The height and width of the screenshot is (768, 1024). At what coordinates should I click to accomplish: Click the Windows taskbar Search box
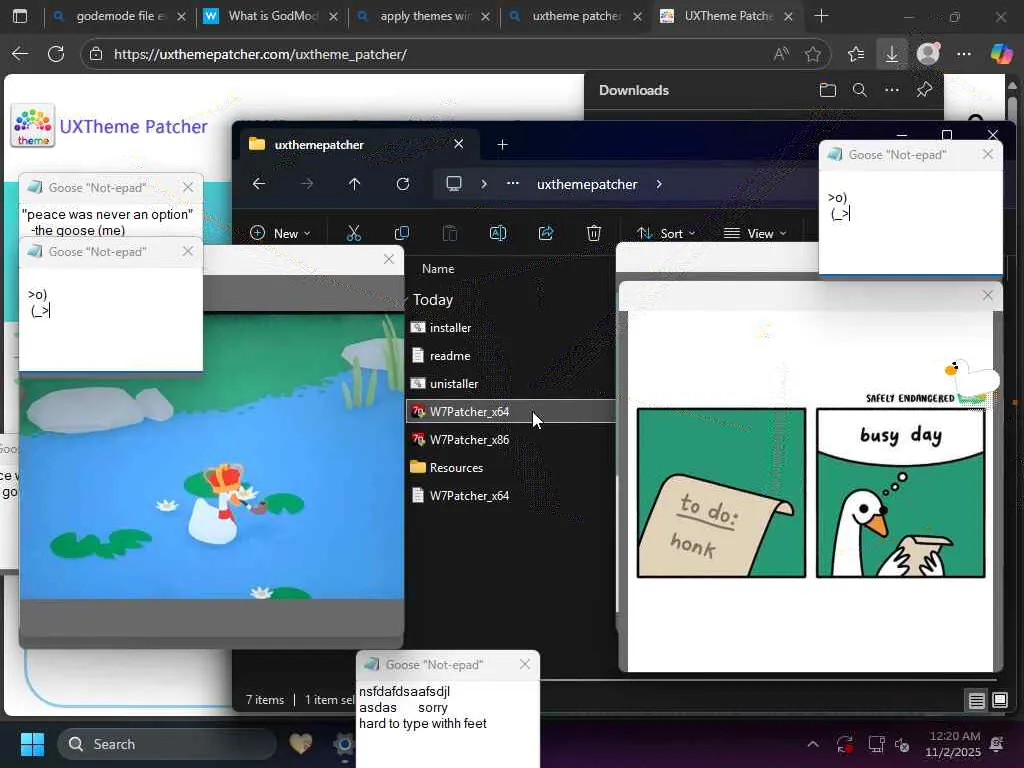(x=167, y=744)
